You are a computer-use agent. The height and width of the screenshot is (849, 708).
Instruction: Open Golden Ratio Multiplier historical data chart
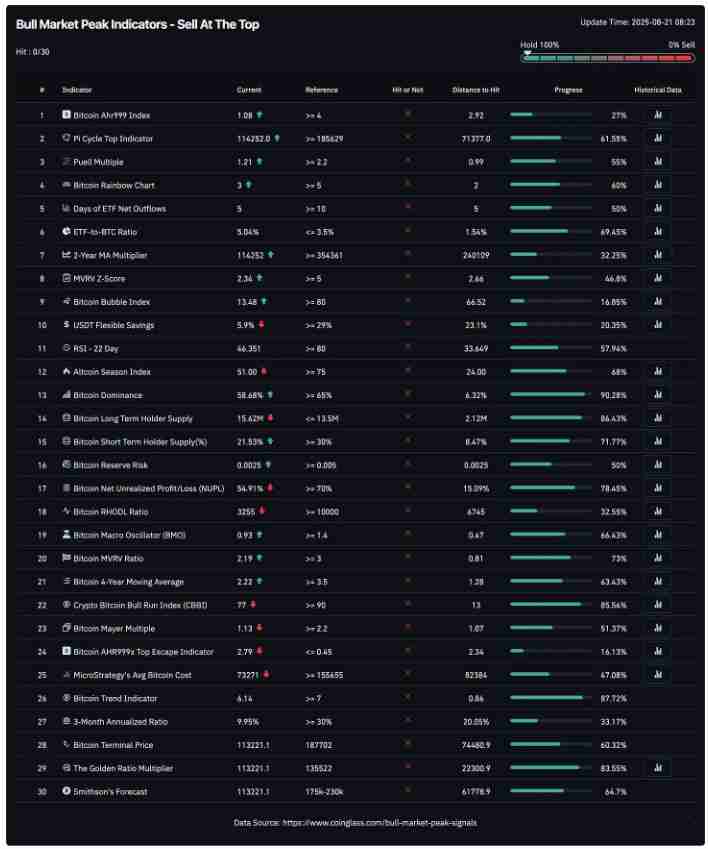[657, 768]
